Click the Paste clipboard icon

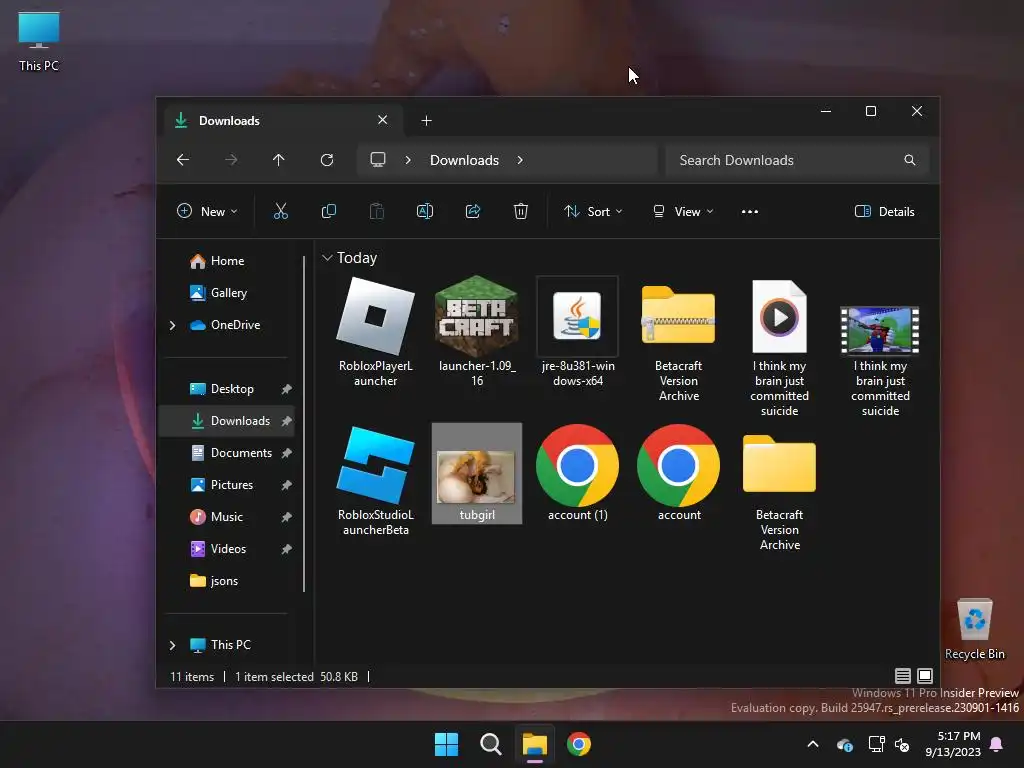[377, 212]
